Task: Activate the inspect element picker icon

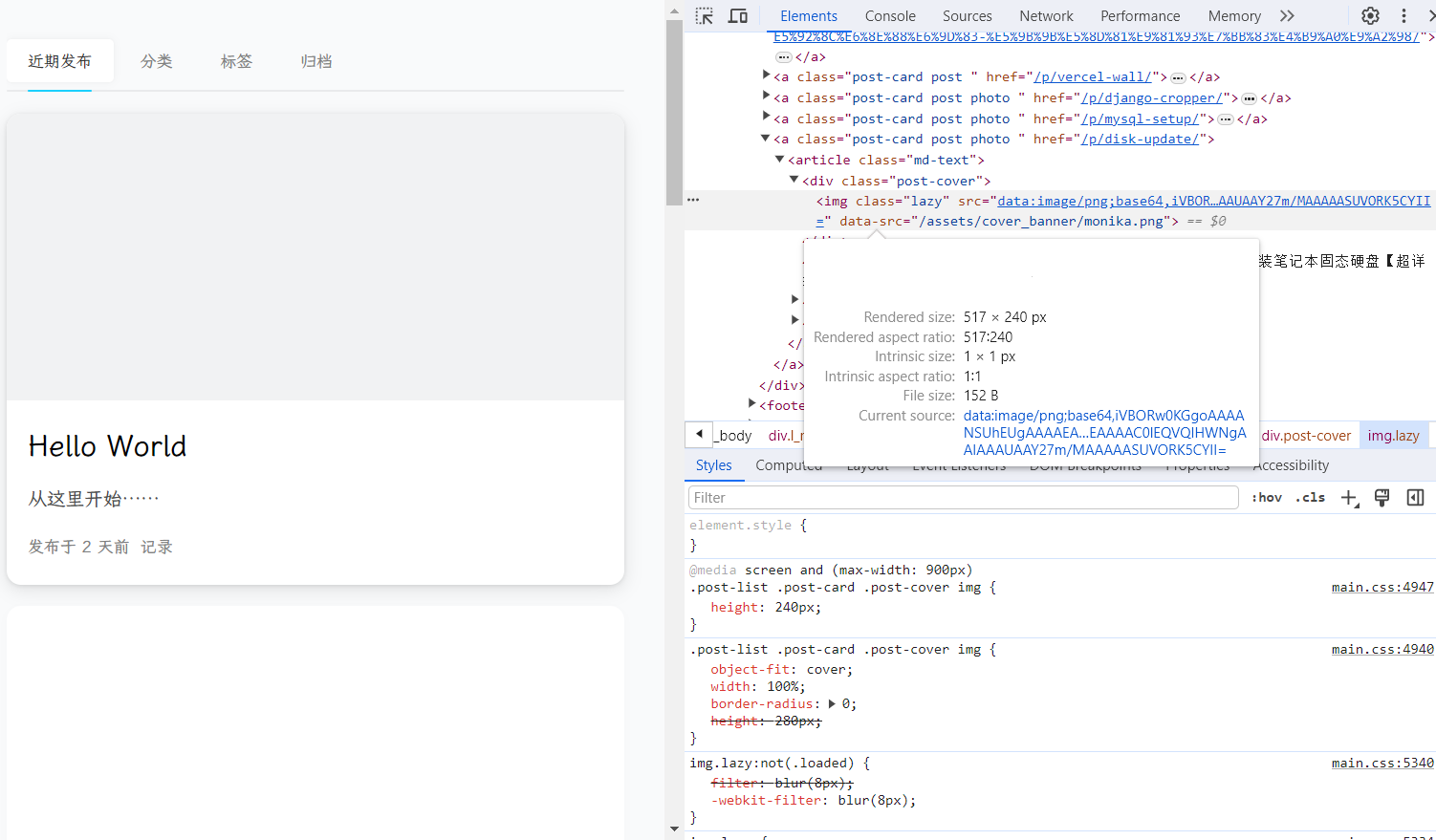Action: click(705, 16)
